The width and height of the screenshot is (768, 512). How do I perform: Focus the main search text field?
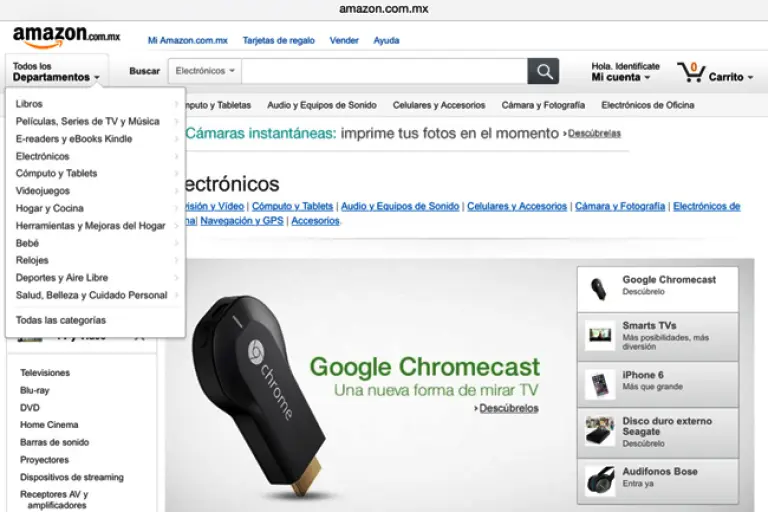click(384, 71)
